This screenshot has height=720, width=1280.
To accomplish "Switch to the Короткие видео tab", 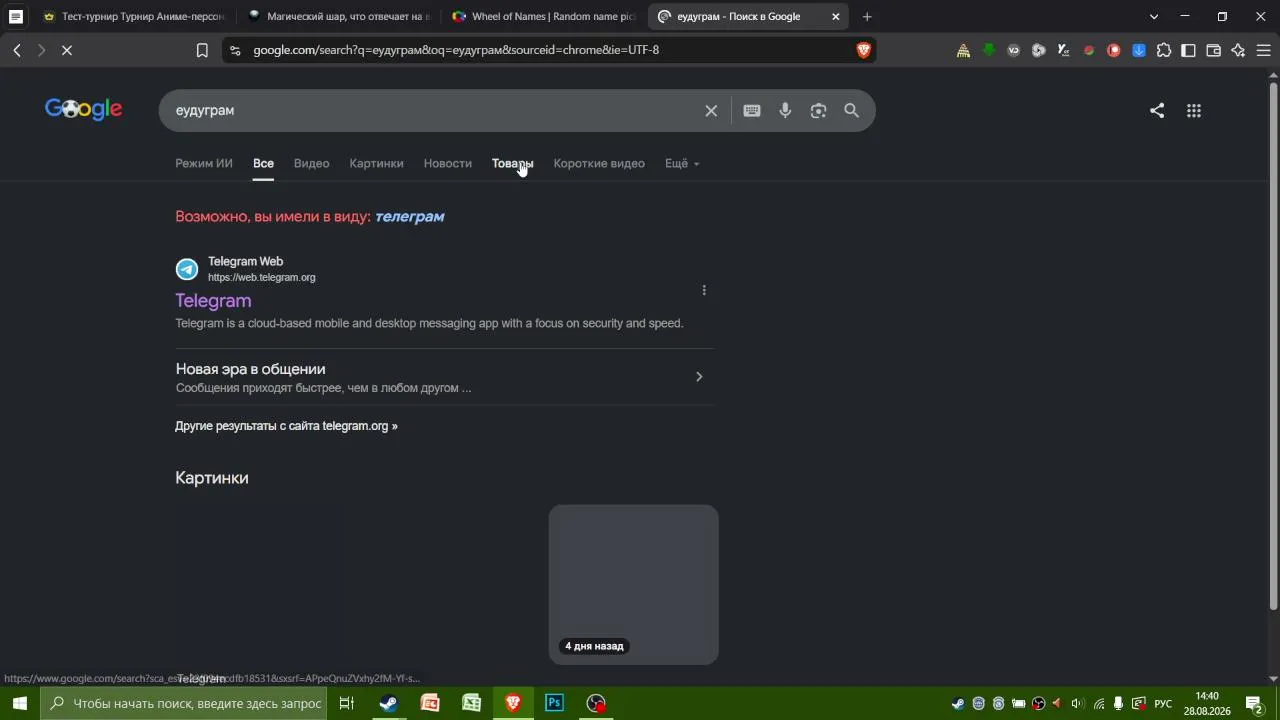I will click(599, 163).
